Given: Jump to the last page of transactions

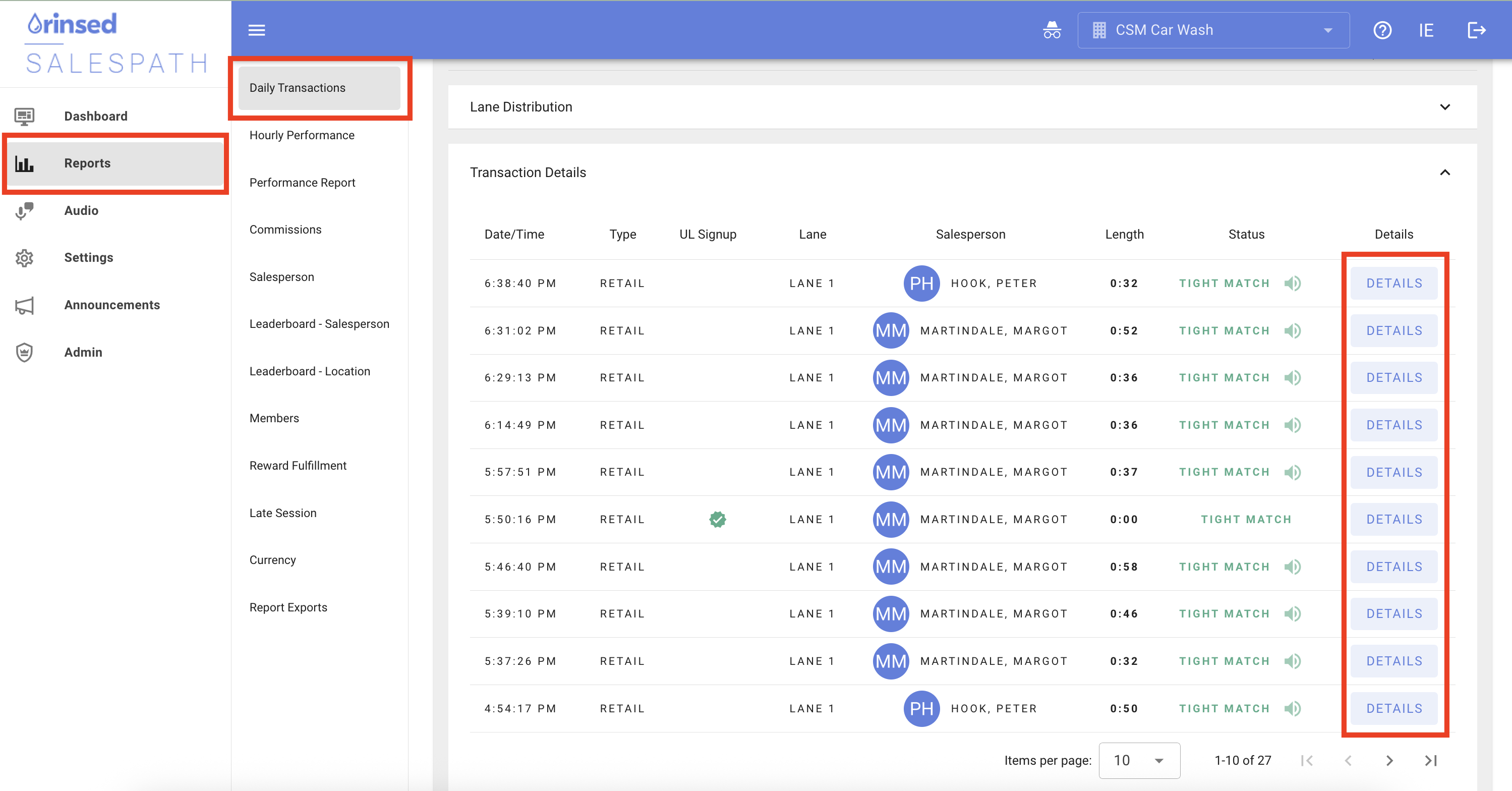Looking at the screenshot, I should coord(1430,761).
